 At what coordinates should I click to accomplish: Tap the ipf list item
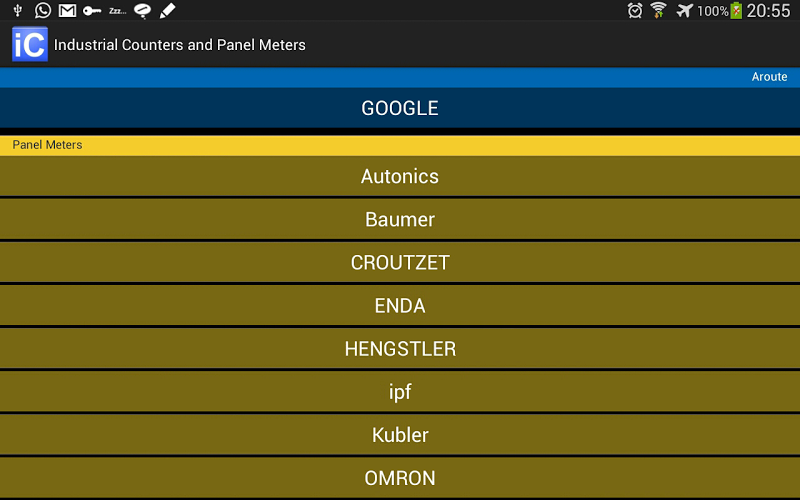click(x=400, y=391)
